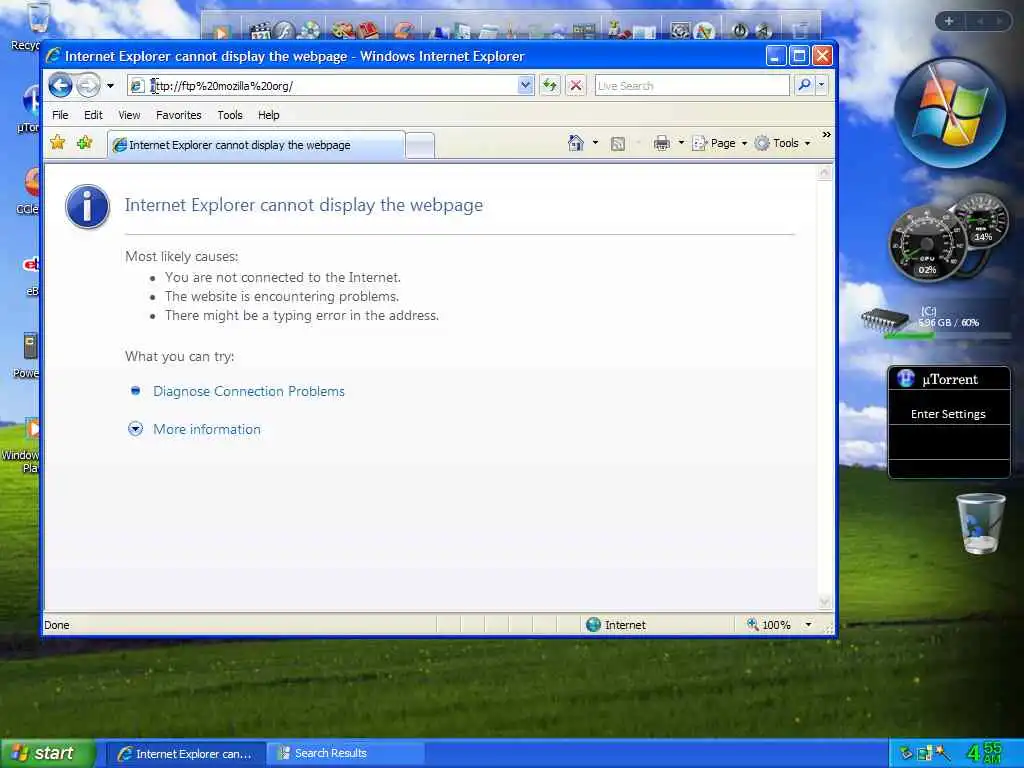Screen dimensions: 1024x768
Task: Click the glass Recycle Bin gadget
Action: tap(981, 524)
